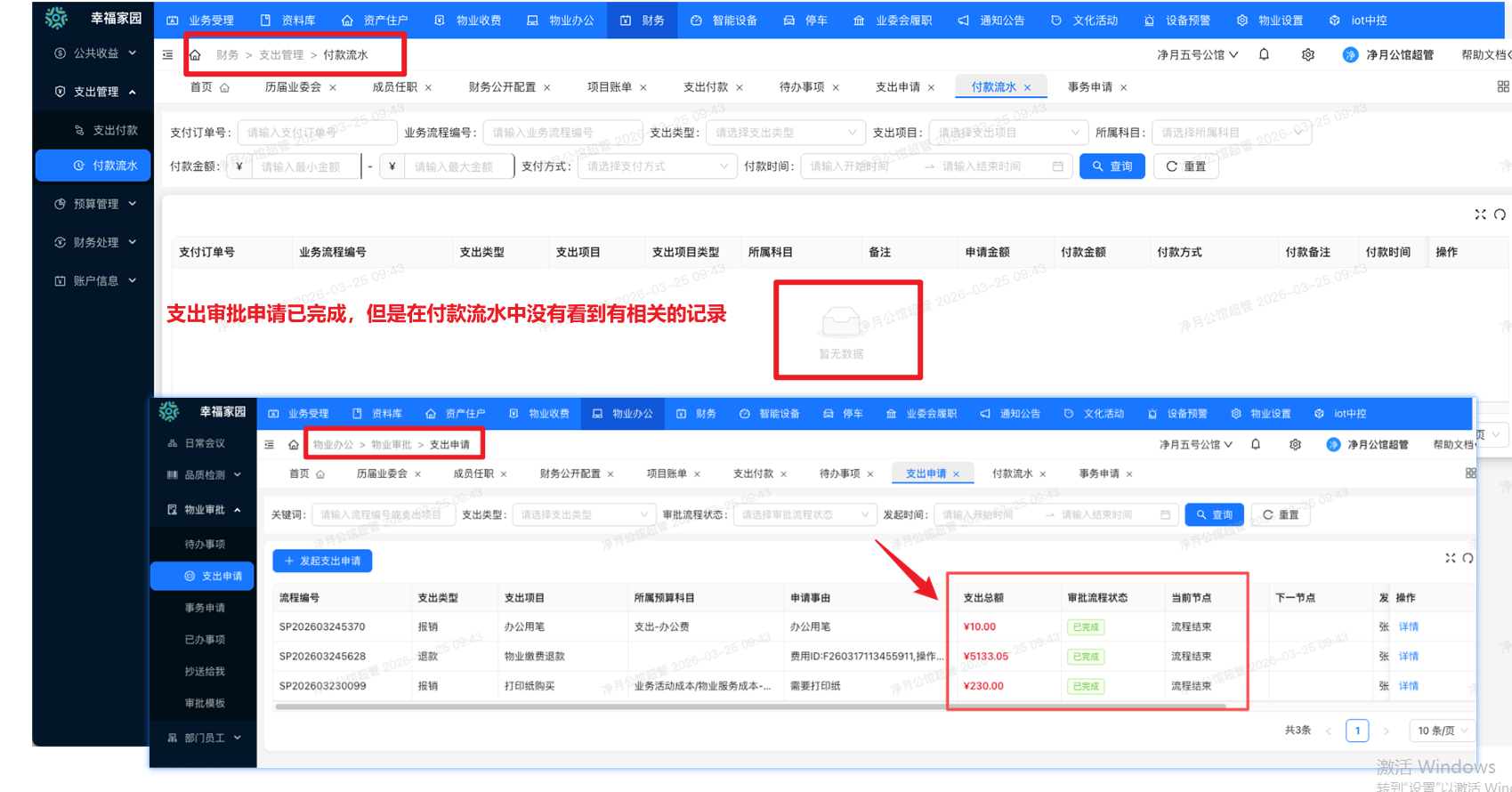
Task: Select 审批模板 in the sidebar menu
Action: 205,703
